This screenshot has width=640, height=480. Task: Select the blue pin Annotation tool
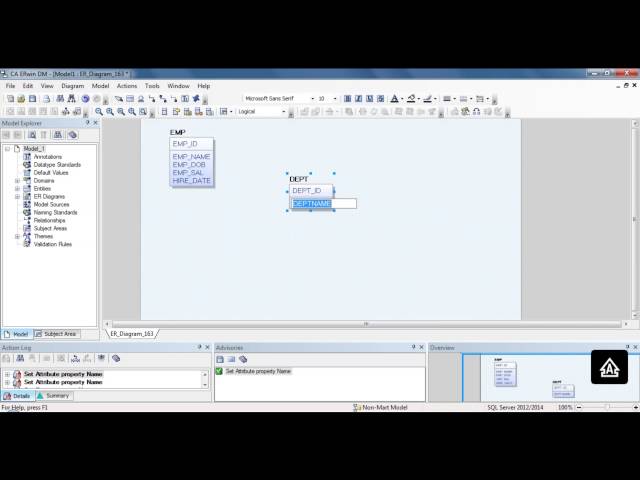tap(196, 99)
